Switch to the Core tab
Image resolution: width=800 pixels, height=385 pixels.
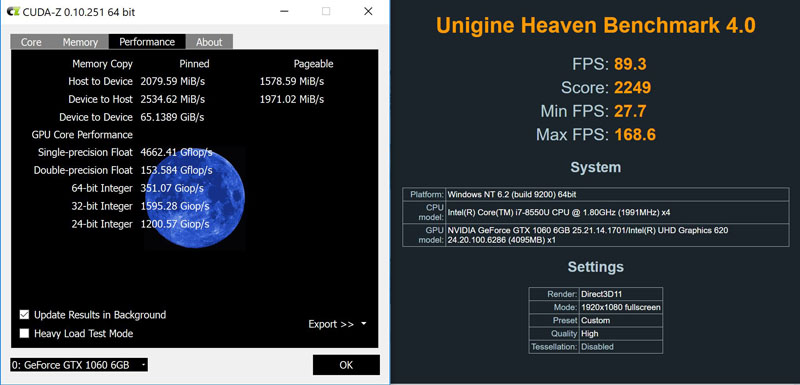(x=31, y=42)
